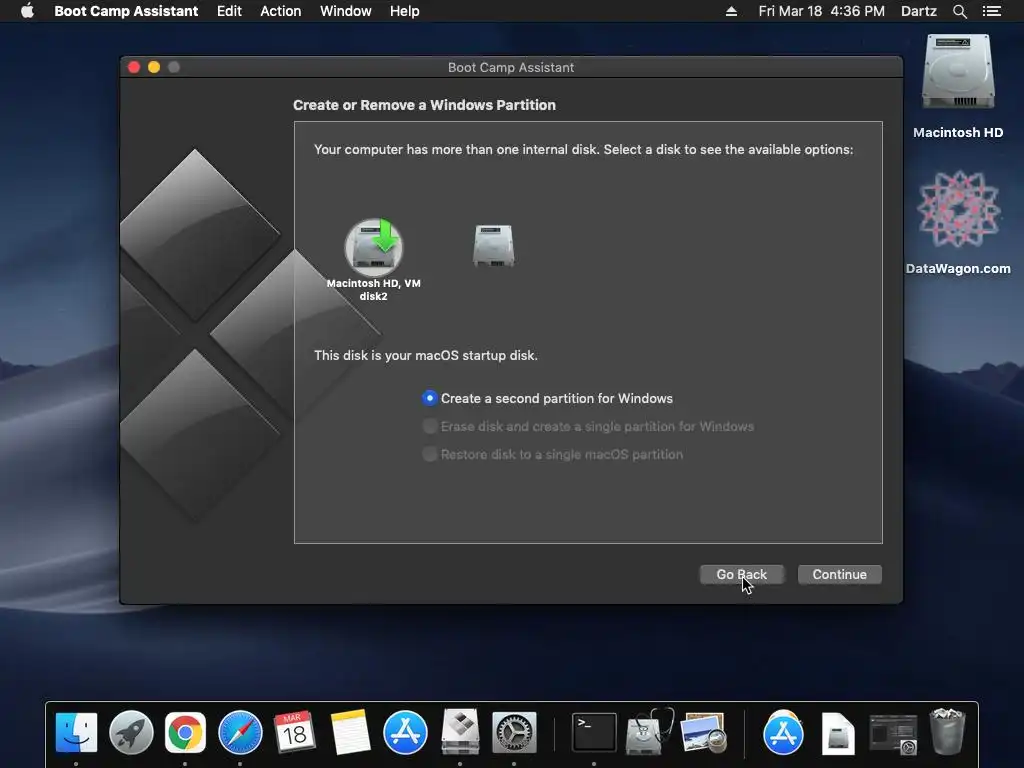This screenshot has width=1024, height=768.
Task: Open Notification Center list icon
Action: [991, 11]
